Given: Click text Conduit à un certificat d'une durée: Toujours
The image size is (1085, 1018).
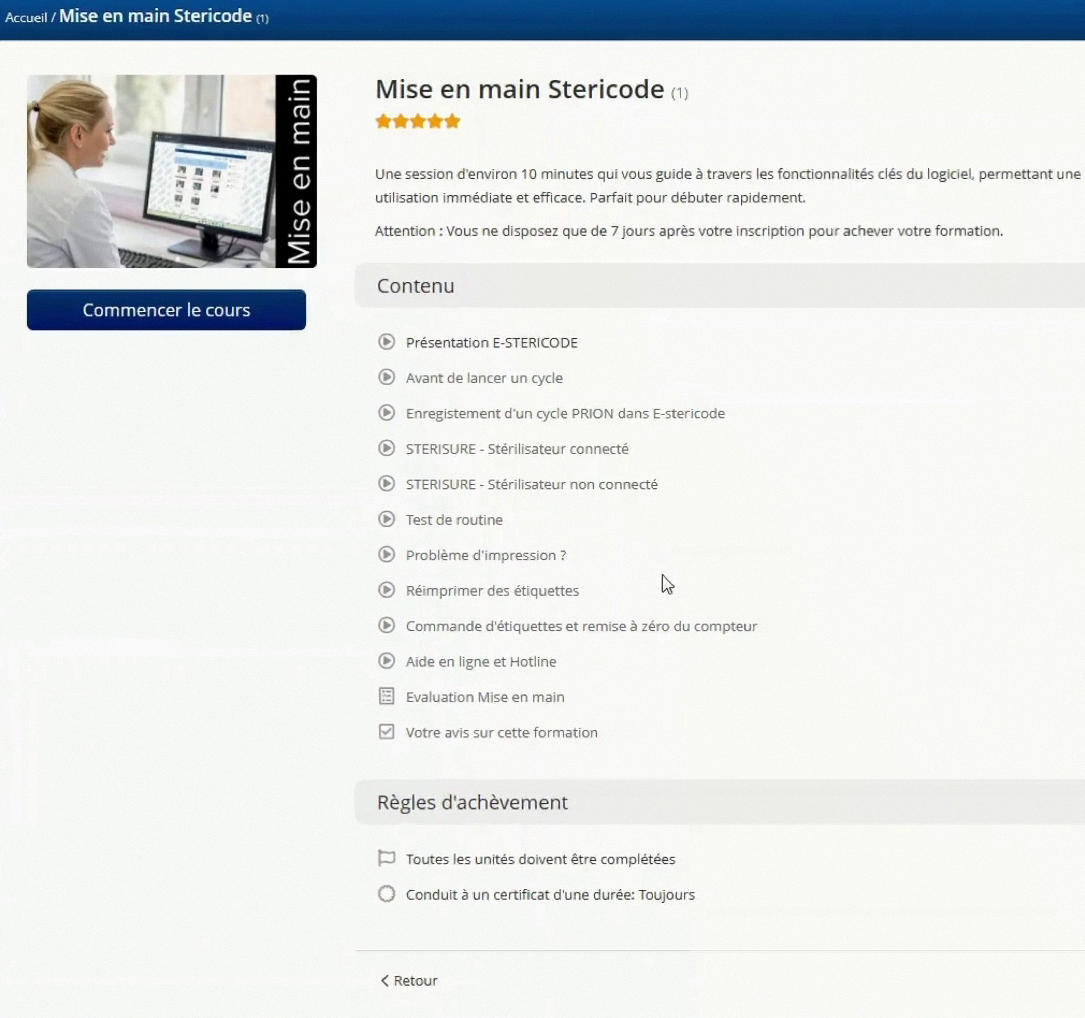Looking at the screenshot, I should coord(550,894).
